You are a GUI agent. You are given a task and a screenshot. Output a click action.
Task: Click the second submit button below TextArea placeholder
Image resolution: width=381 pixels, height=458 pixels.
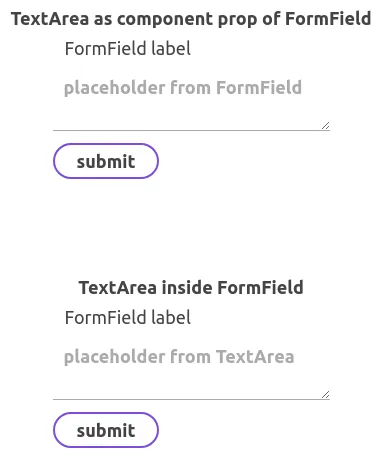click(106, 430)
